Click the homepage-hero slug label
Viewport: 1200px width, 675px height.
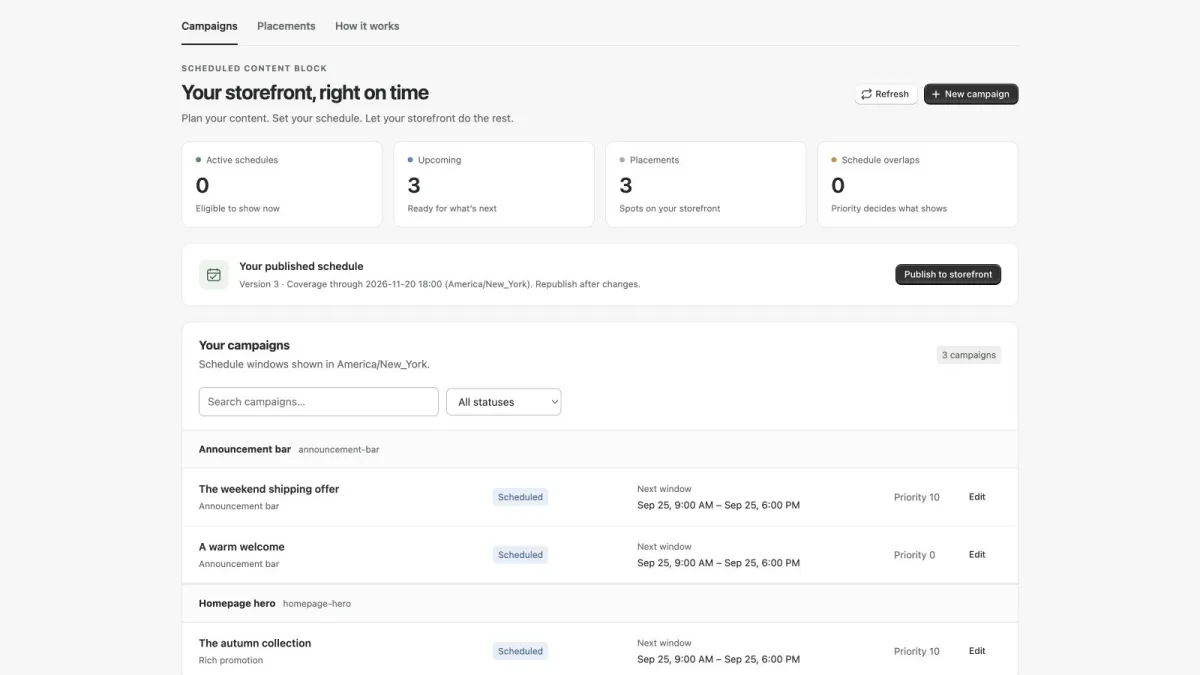point(317,604)
